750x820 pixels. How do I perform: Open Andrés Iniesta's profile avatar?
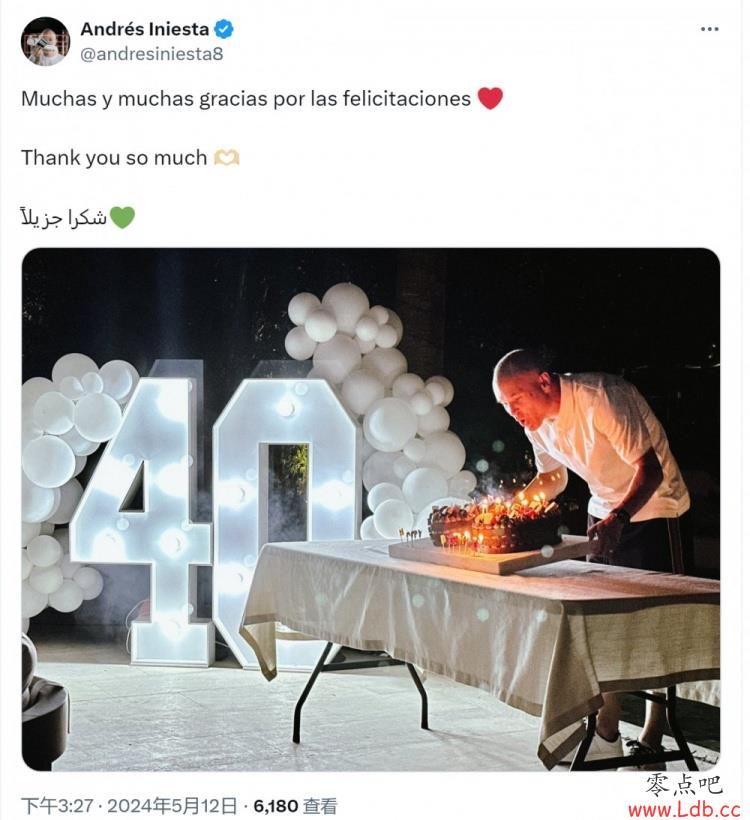coord(46,41)
